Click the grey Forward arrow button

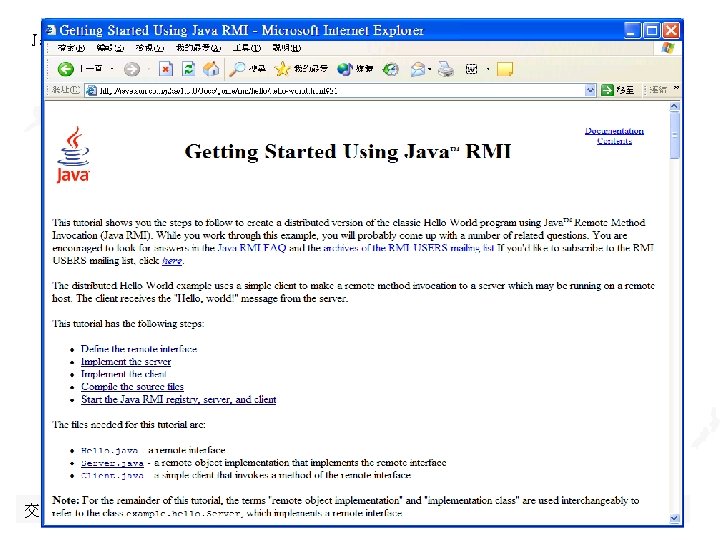pos(132,69)
